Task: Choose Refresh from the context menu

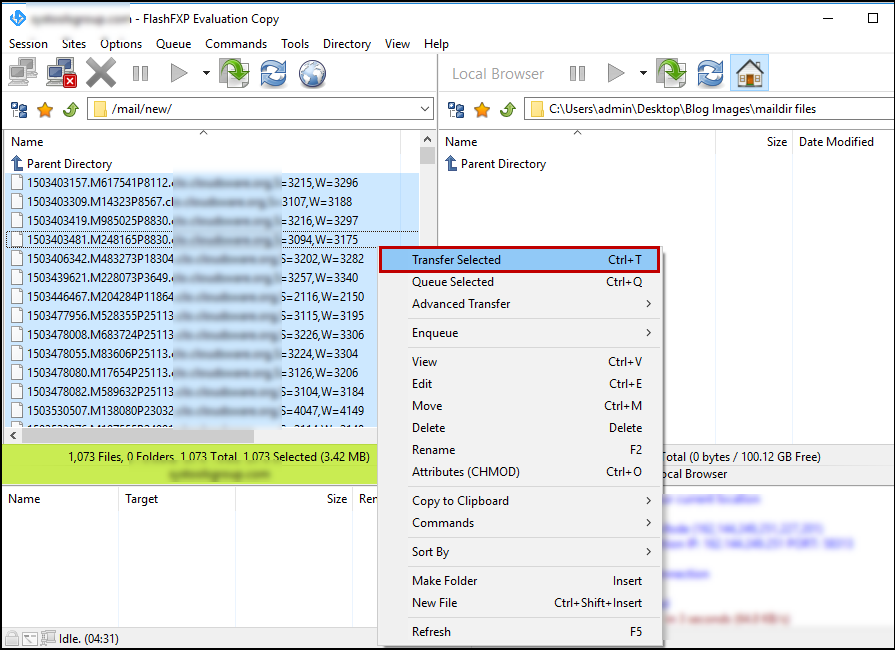Action: tap(519, 632)
